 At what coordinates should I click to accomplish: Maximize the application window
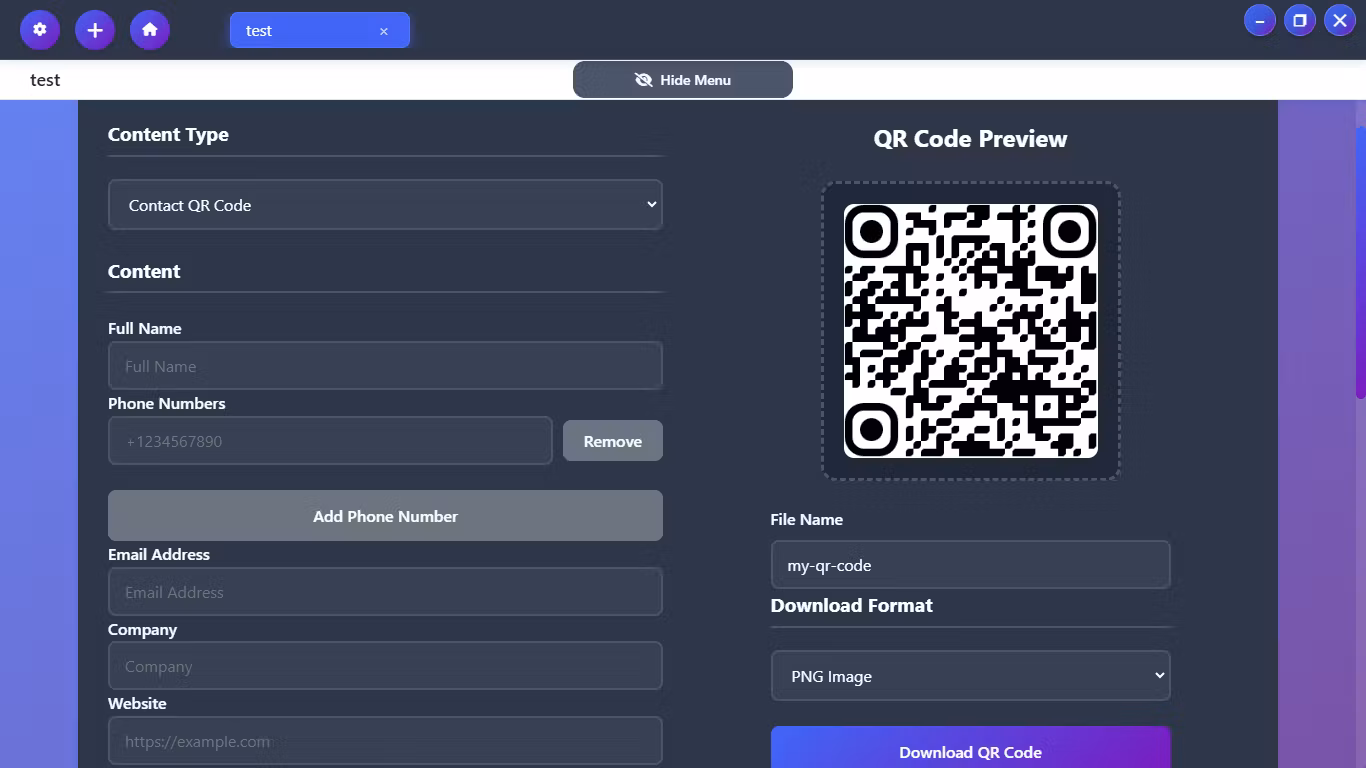[x=1300, y=20]
